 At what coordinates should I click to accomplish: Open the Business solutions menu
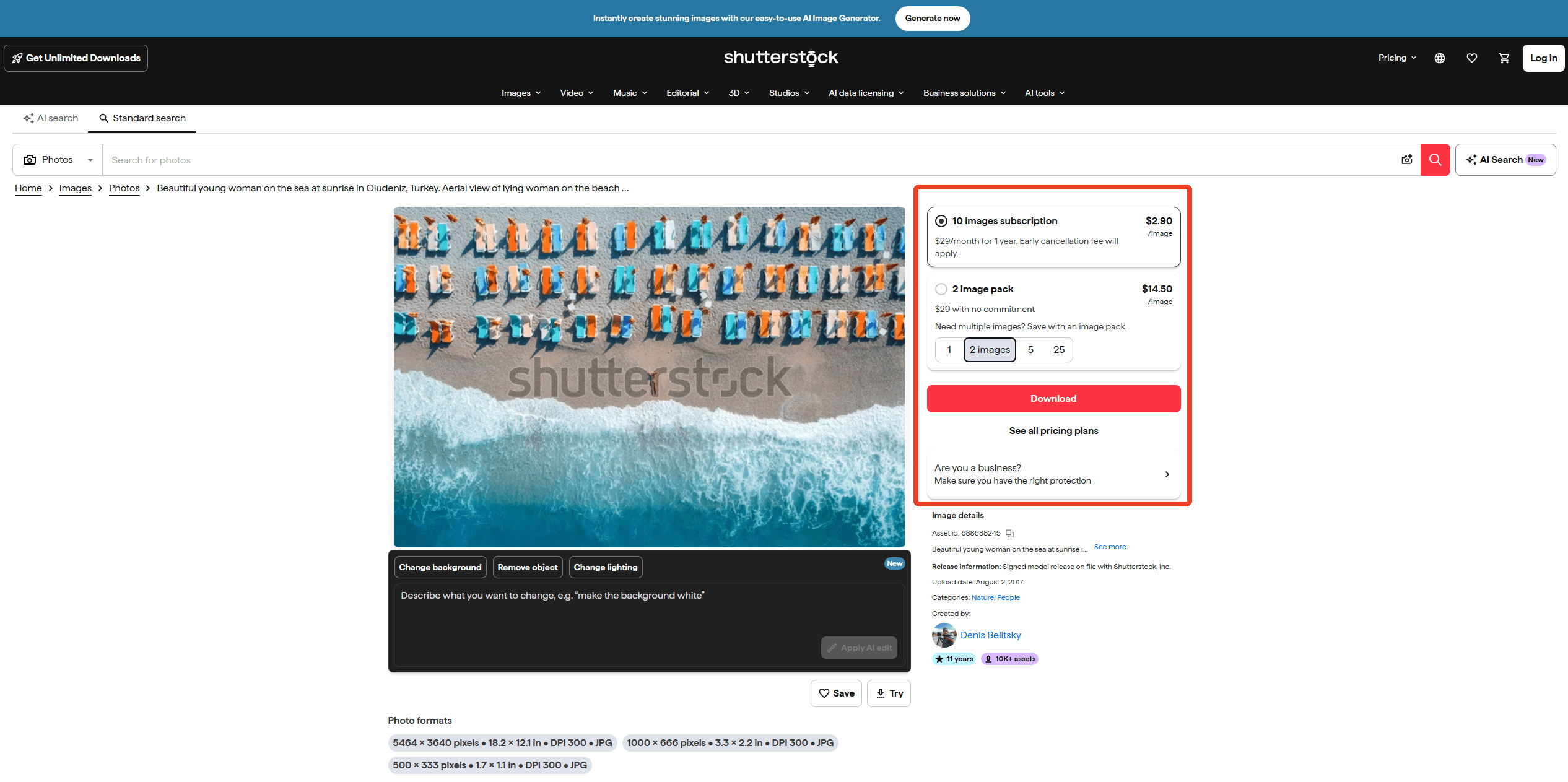pos(964,93)
